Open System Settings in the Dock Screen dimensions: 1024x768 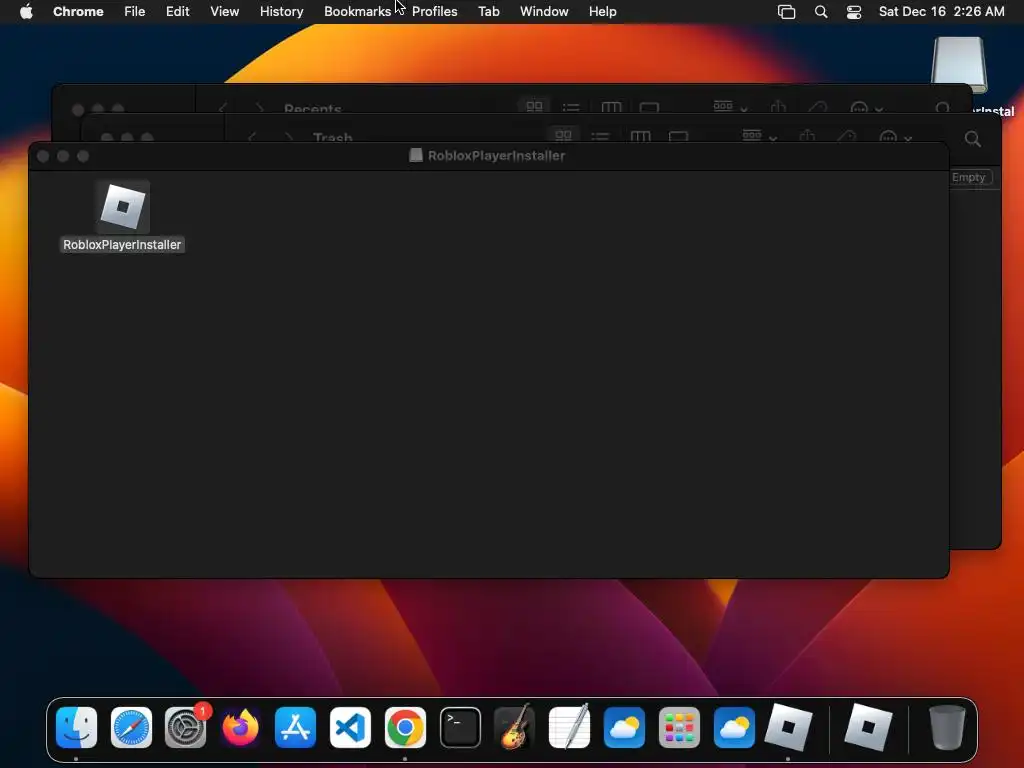point(186,728)
